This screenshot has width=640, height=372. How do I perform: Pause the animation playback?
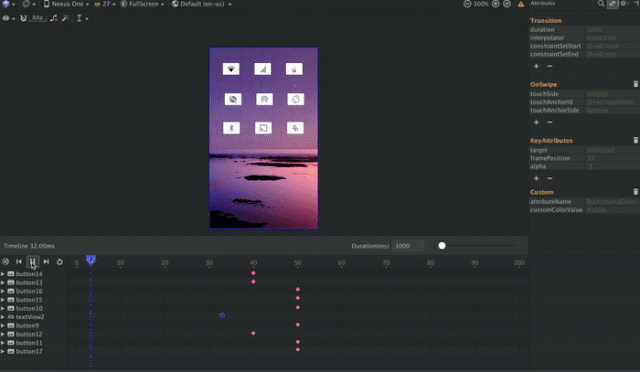pos(33,262)
